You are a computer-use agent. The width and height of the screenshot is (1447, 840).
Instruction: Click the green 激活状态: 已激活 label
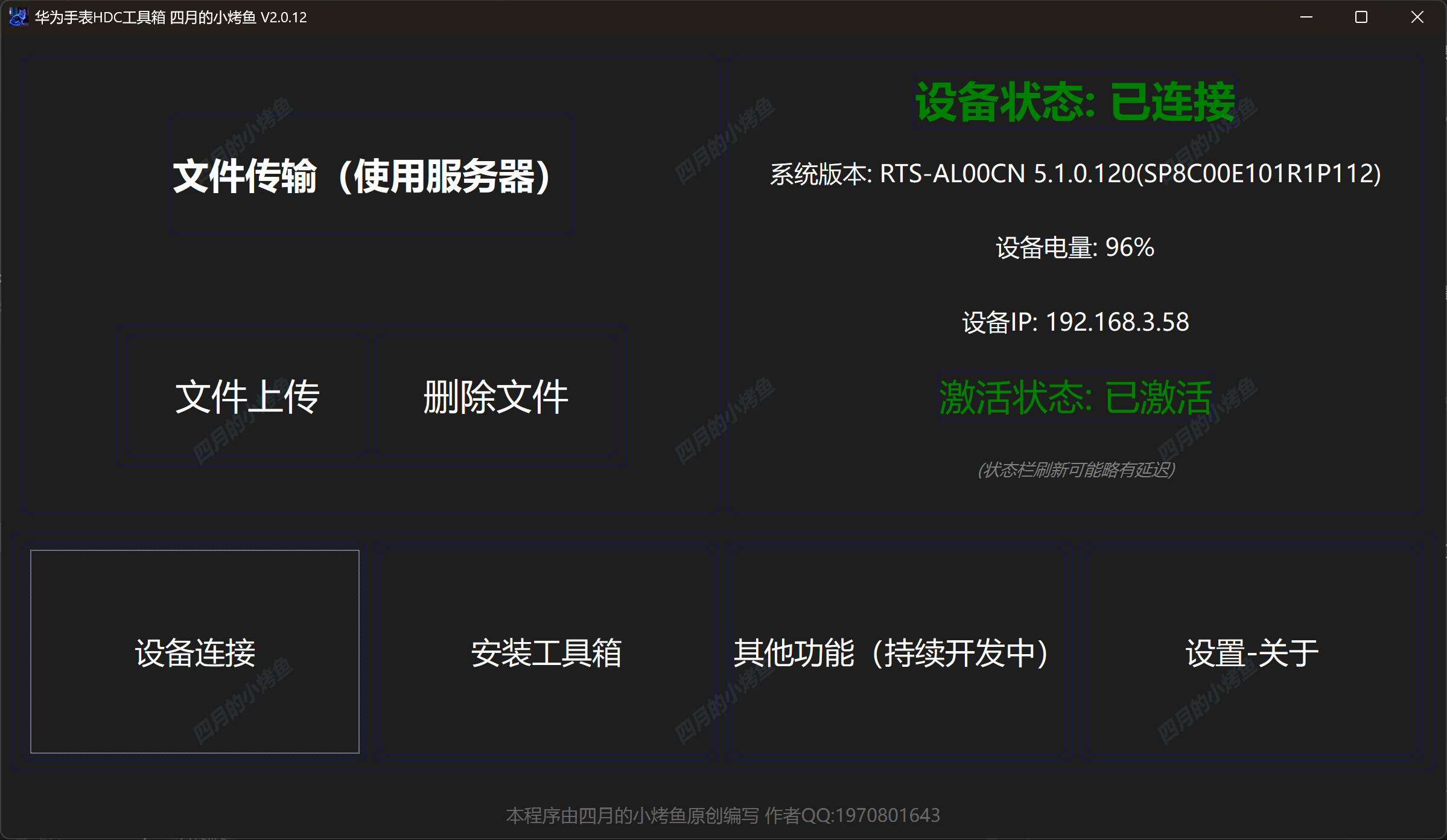(1075, 397)
